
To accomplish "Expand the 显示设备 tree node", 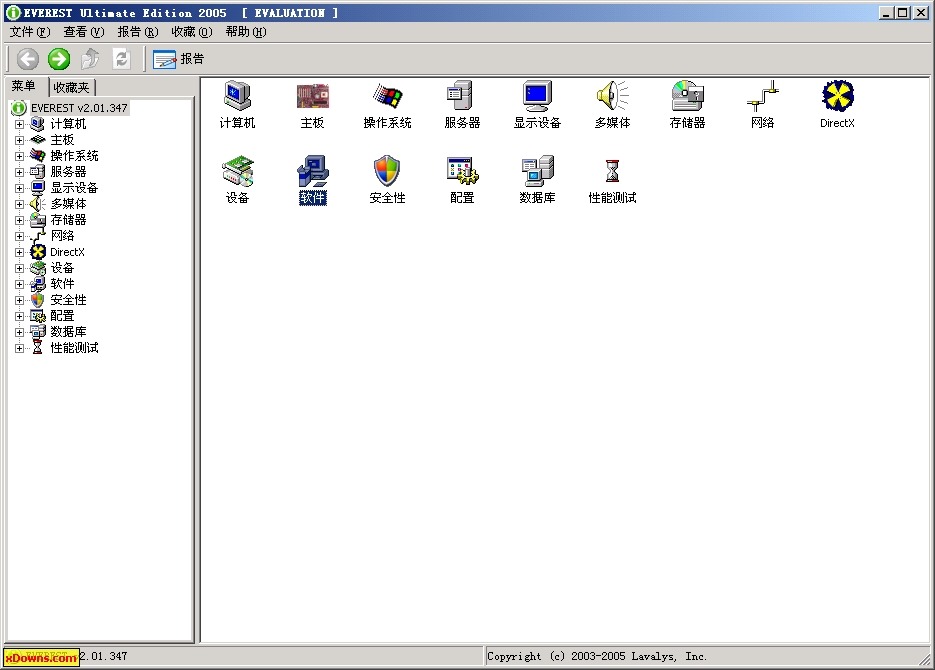I will (x=19, y=188).
